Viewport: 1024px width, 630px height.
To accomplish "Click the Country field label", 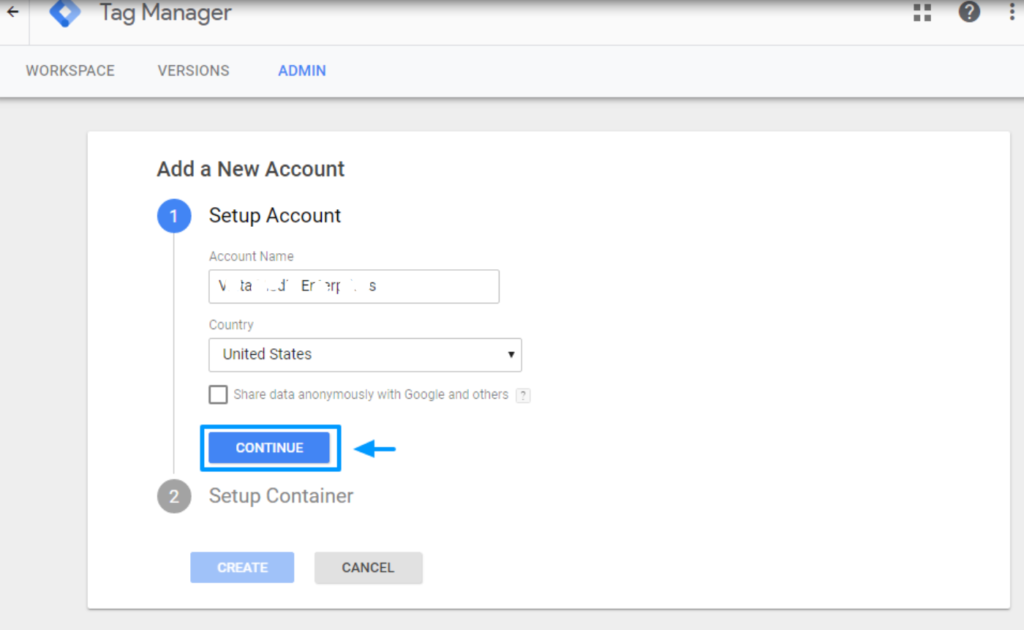I will [231, 324].
